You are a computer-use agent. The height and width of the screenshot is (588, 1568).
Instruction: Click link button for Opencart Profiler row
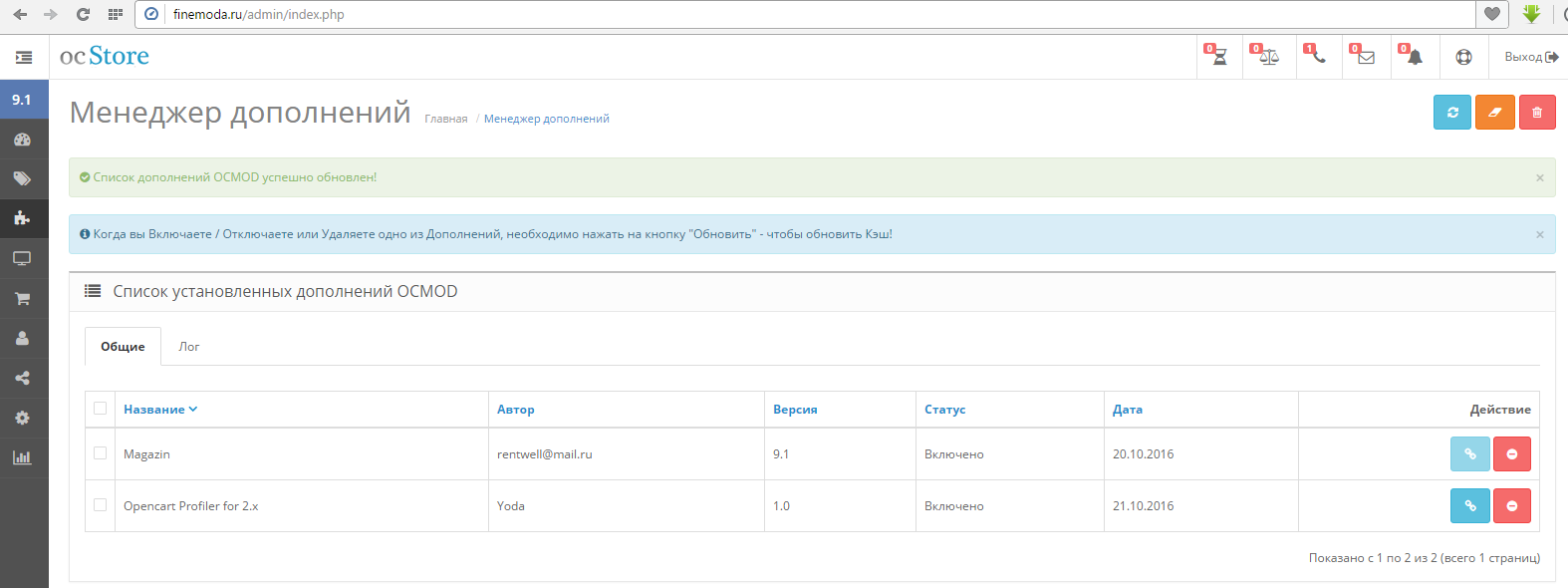click(1469, 506)
